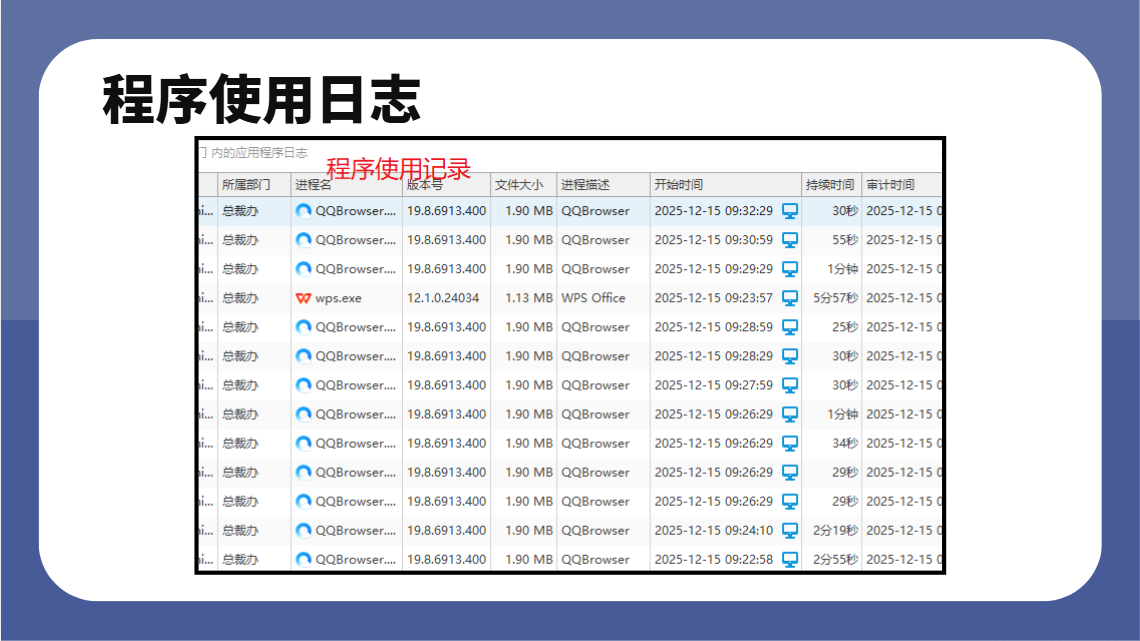1140x641 pixels.
Task: Click the WPS icon beside wps.exe
Action: [303, 298]
